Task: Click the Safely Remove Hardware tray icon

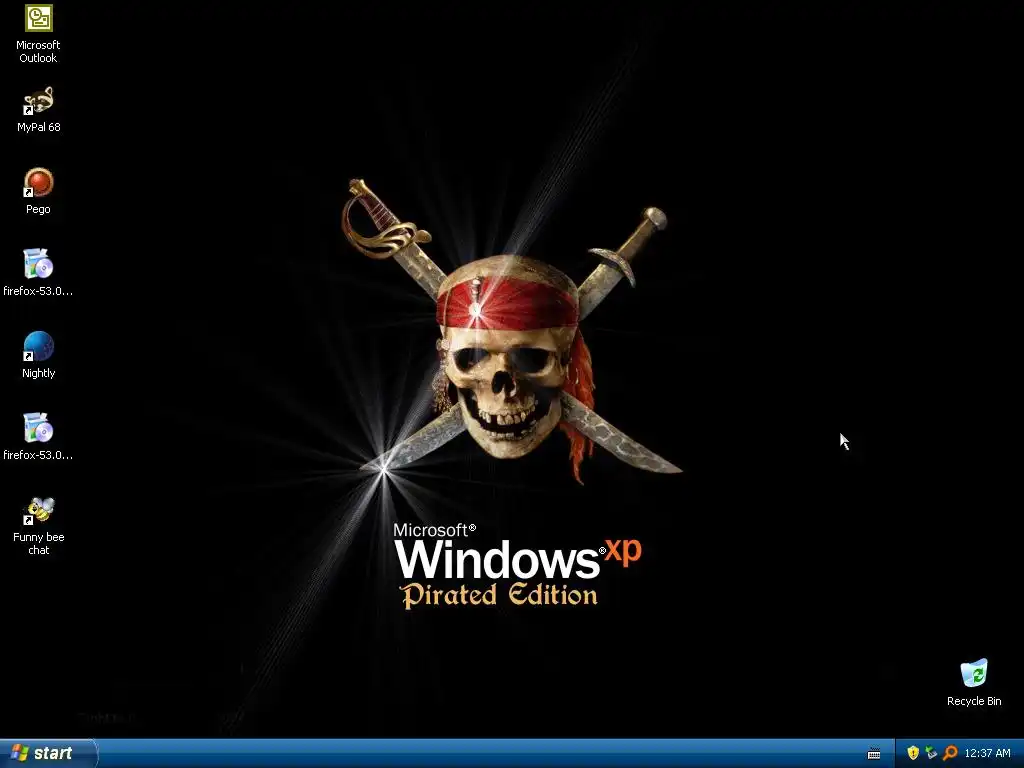Action: [931, 753]
